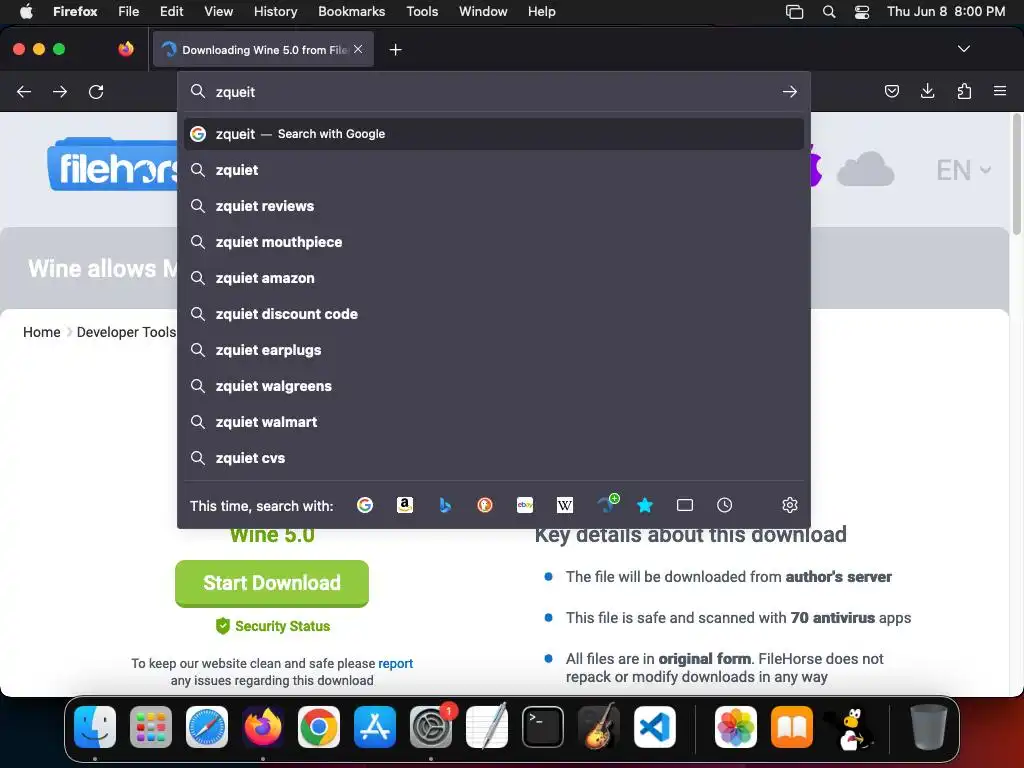This screenshot has height=768, width=1024.
Task: Click the page vertical scrollbar
Action: (1016, 174)
